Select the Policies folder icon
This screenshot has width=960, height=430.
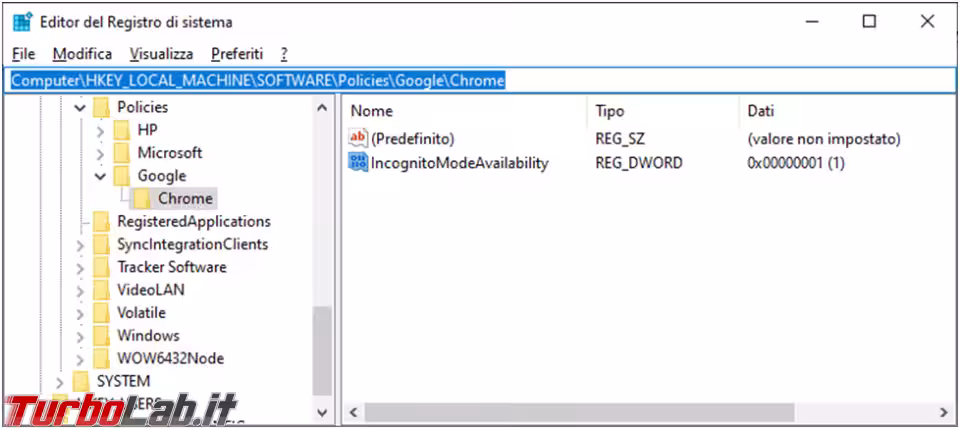[101, 107]
